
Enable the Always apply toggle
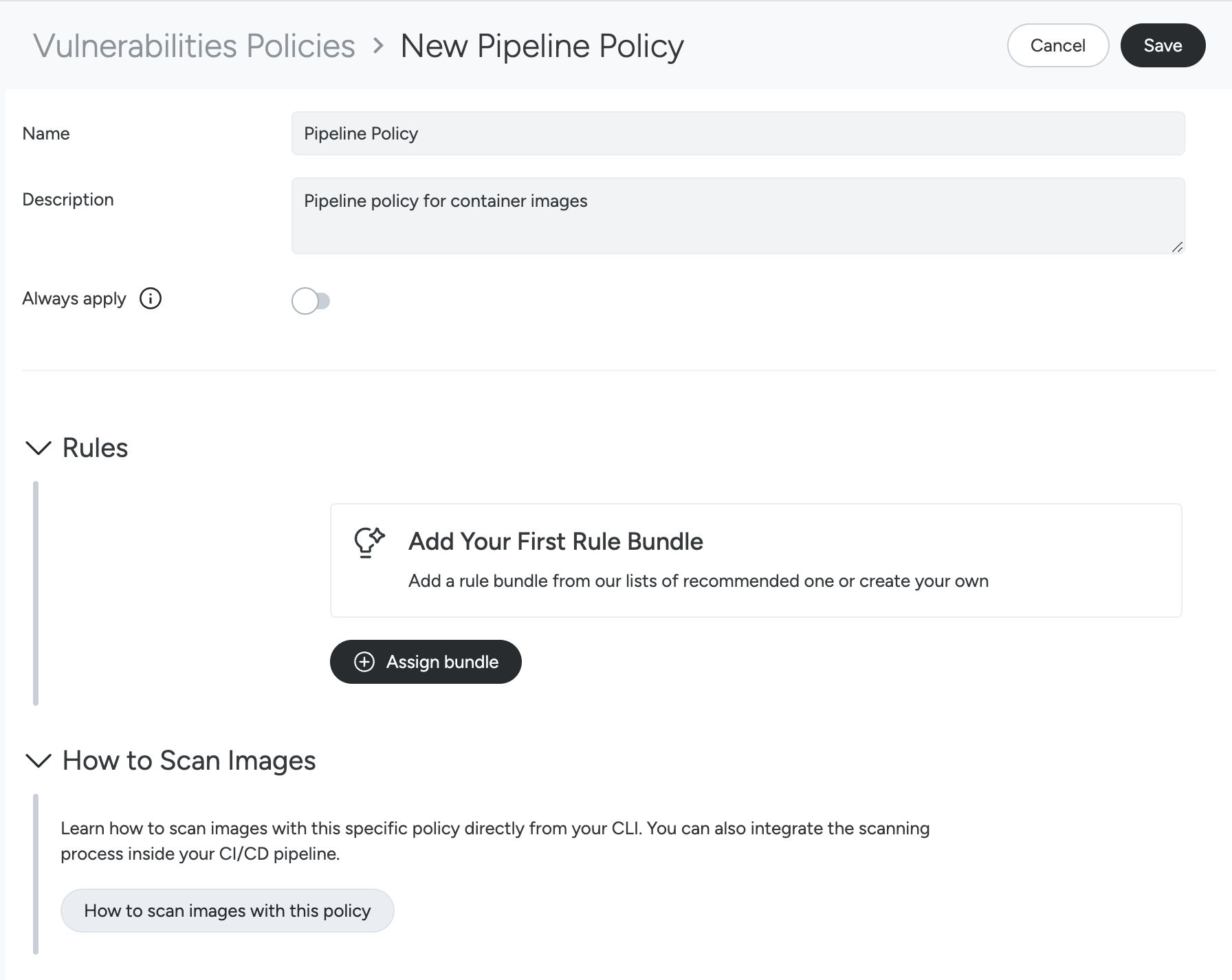311,301
